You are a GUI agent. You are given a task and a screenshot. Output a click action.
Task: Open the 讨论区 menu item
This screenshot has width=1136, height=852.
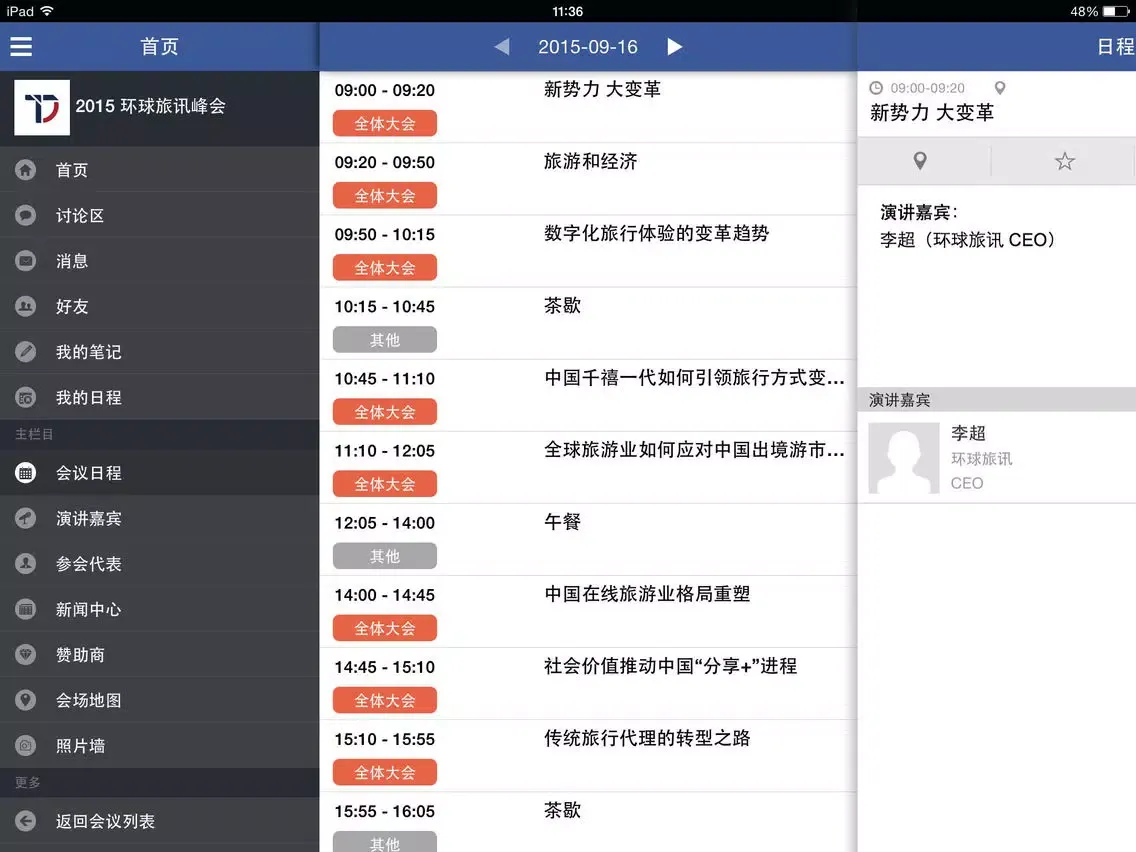(159, 215)
